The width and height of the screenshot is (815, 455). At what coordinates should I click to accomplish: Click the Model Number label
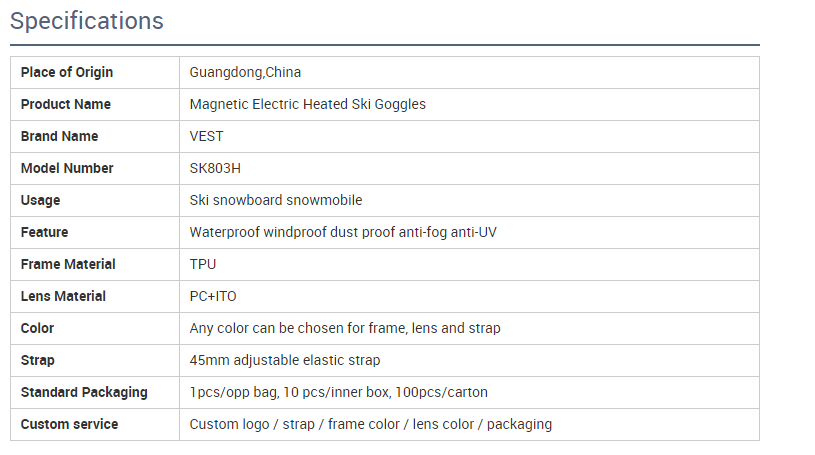point(67,168)
